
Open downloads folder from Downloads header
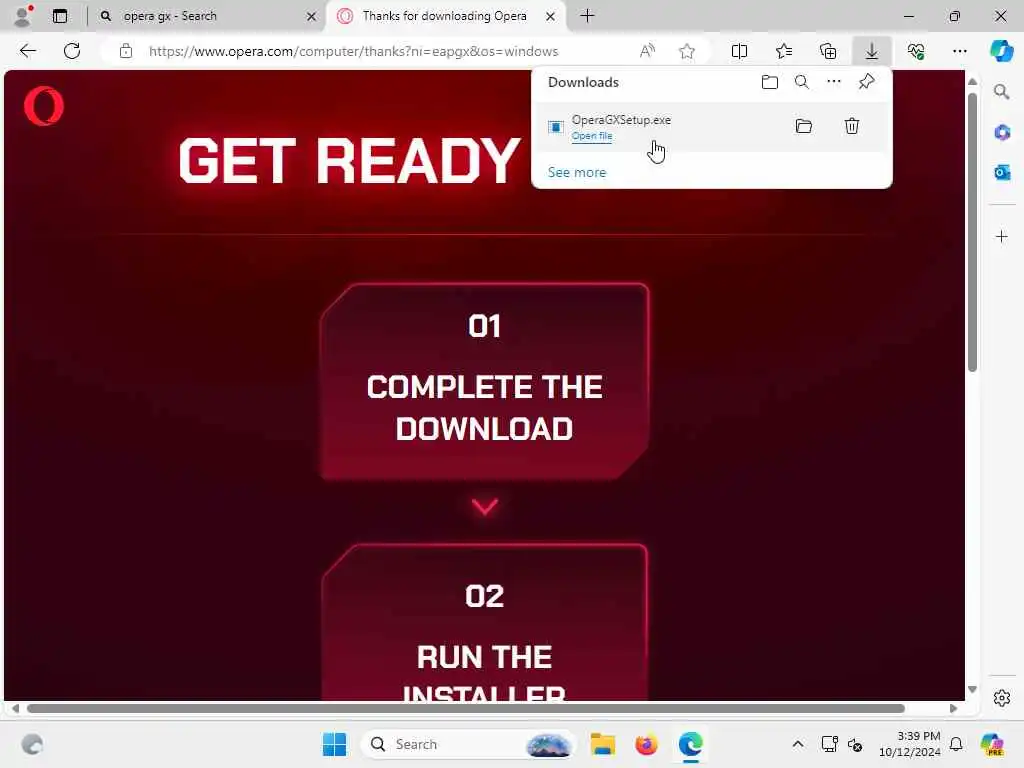point(770,82)
